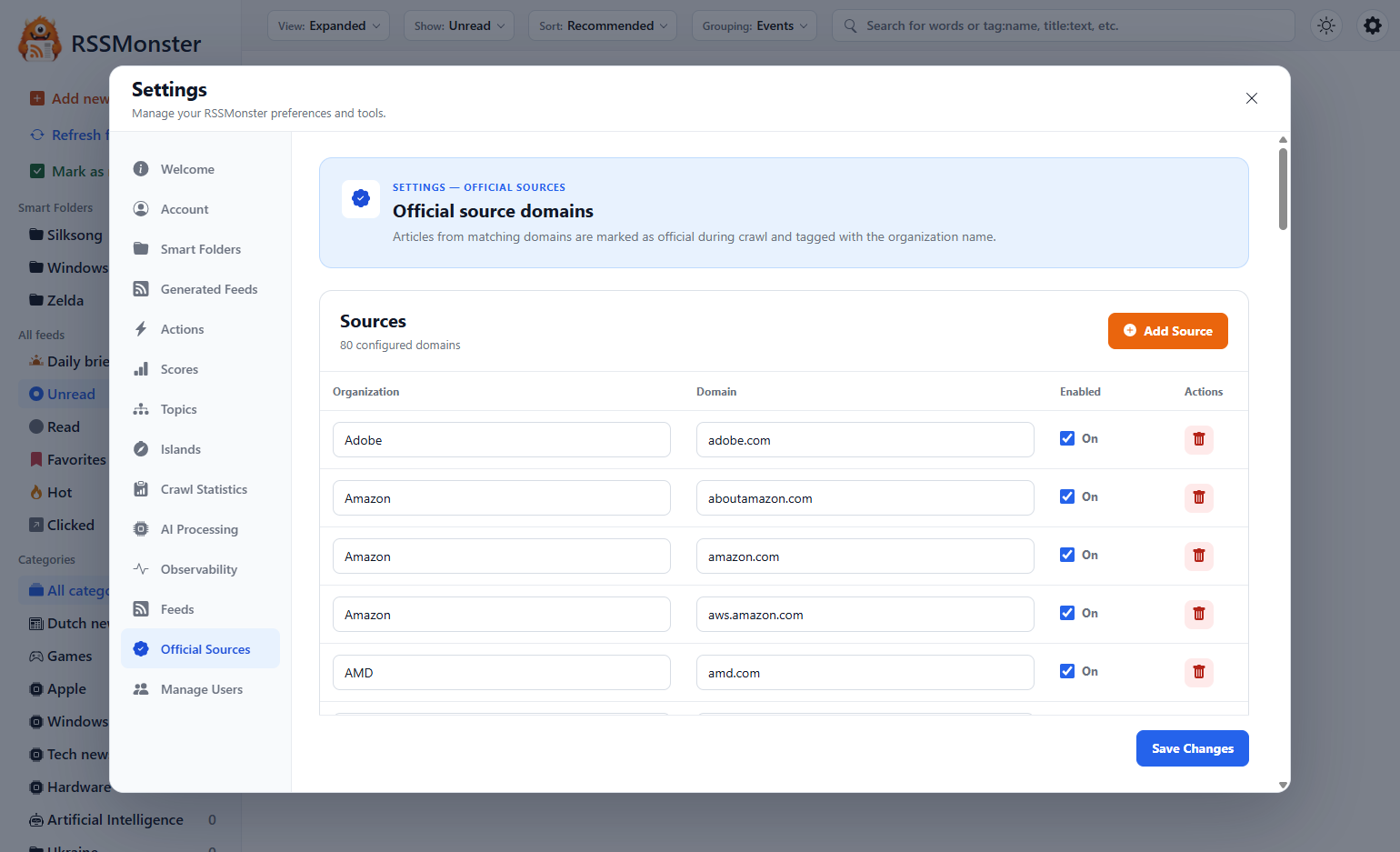
Task: Open Generated Feeds settings
Action: (200, 289)
